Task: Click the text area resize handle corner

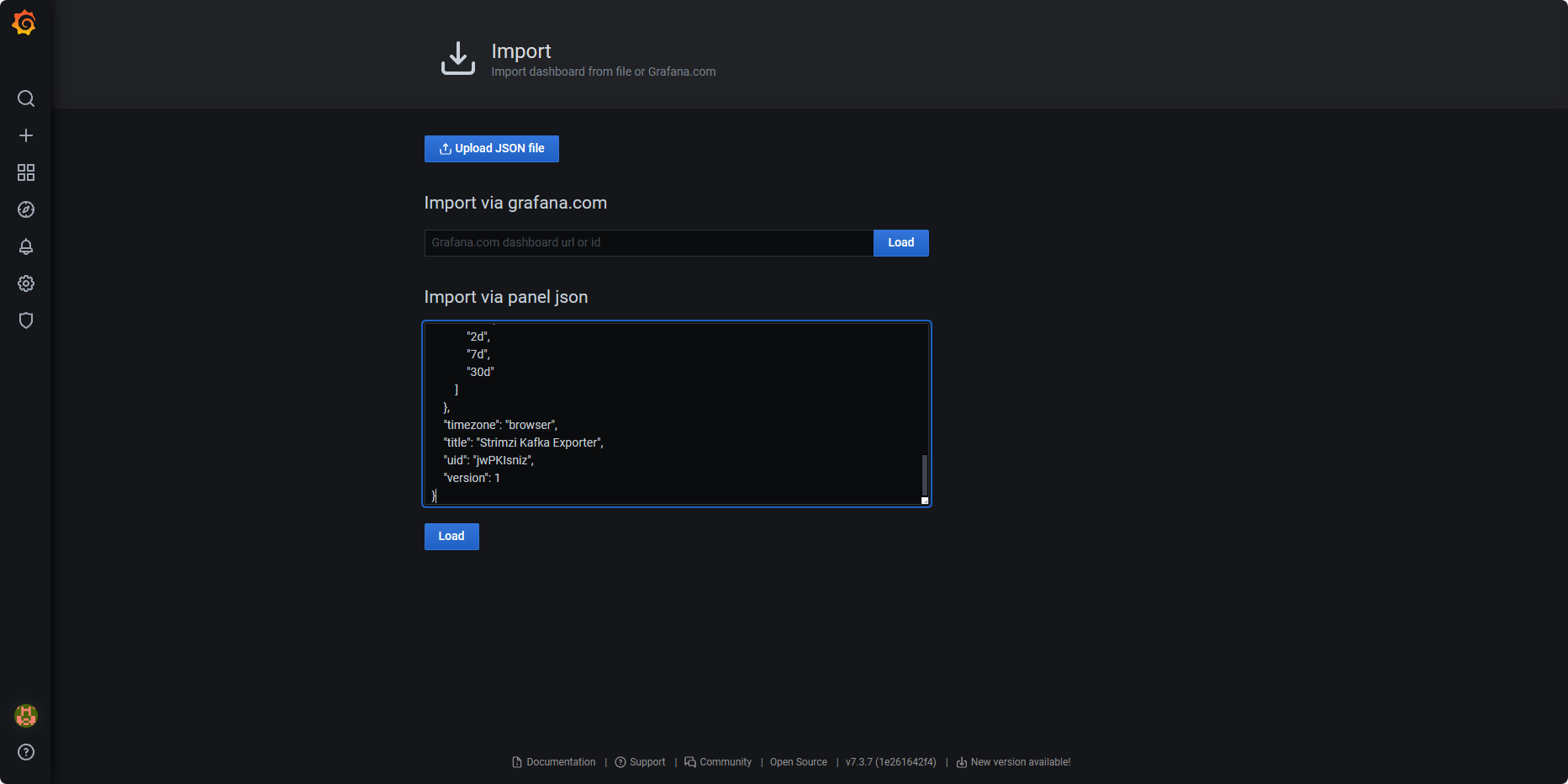Action: [925, 501]
